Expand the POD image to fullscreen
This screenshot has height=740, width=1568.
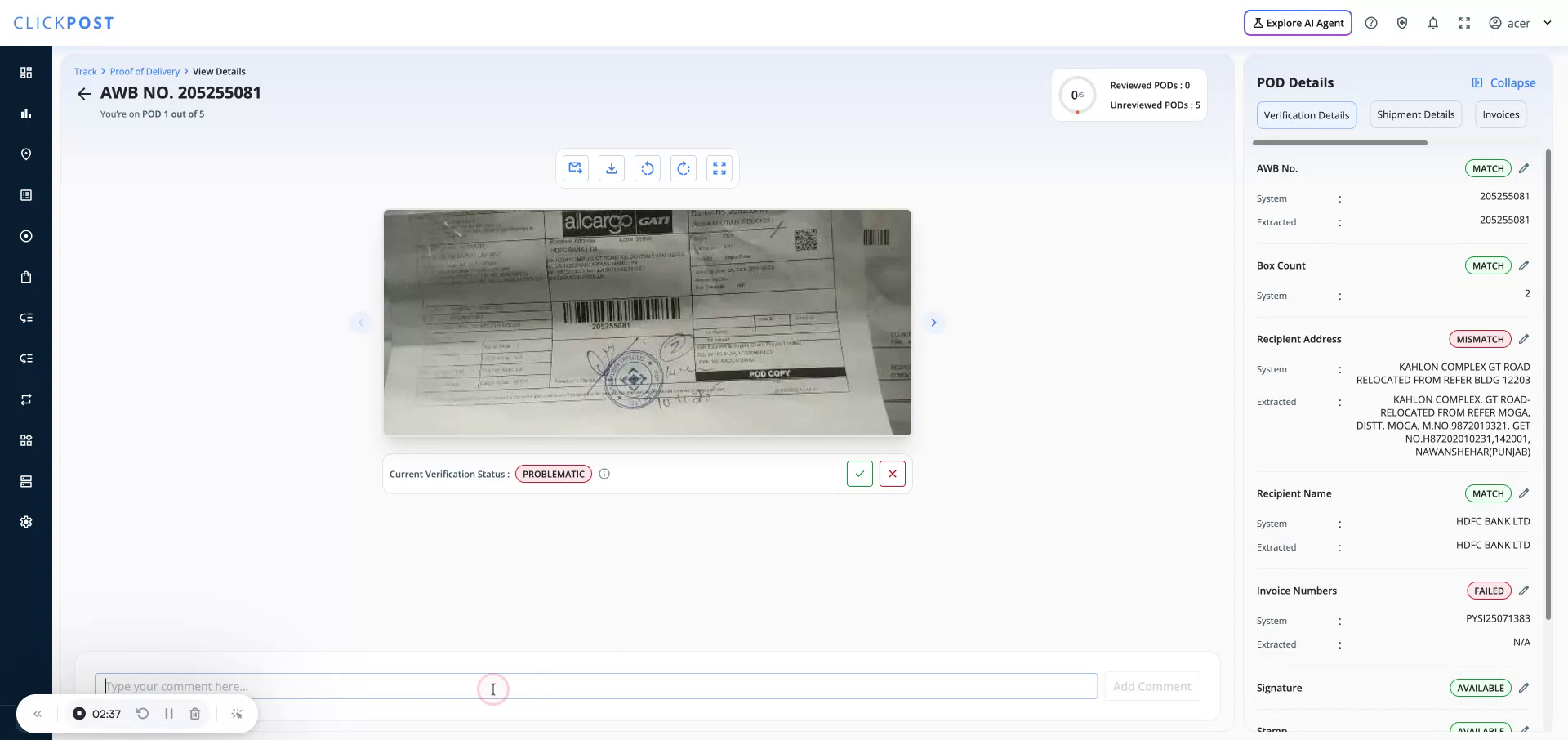pyautogui.click(x=719, y=167)
